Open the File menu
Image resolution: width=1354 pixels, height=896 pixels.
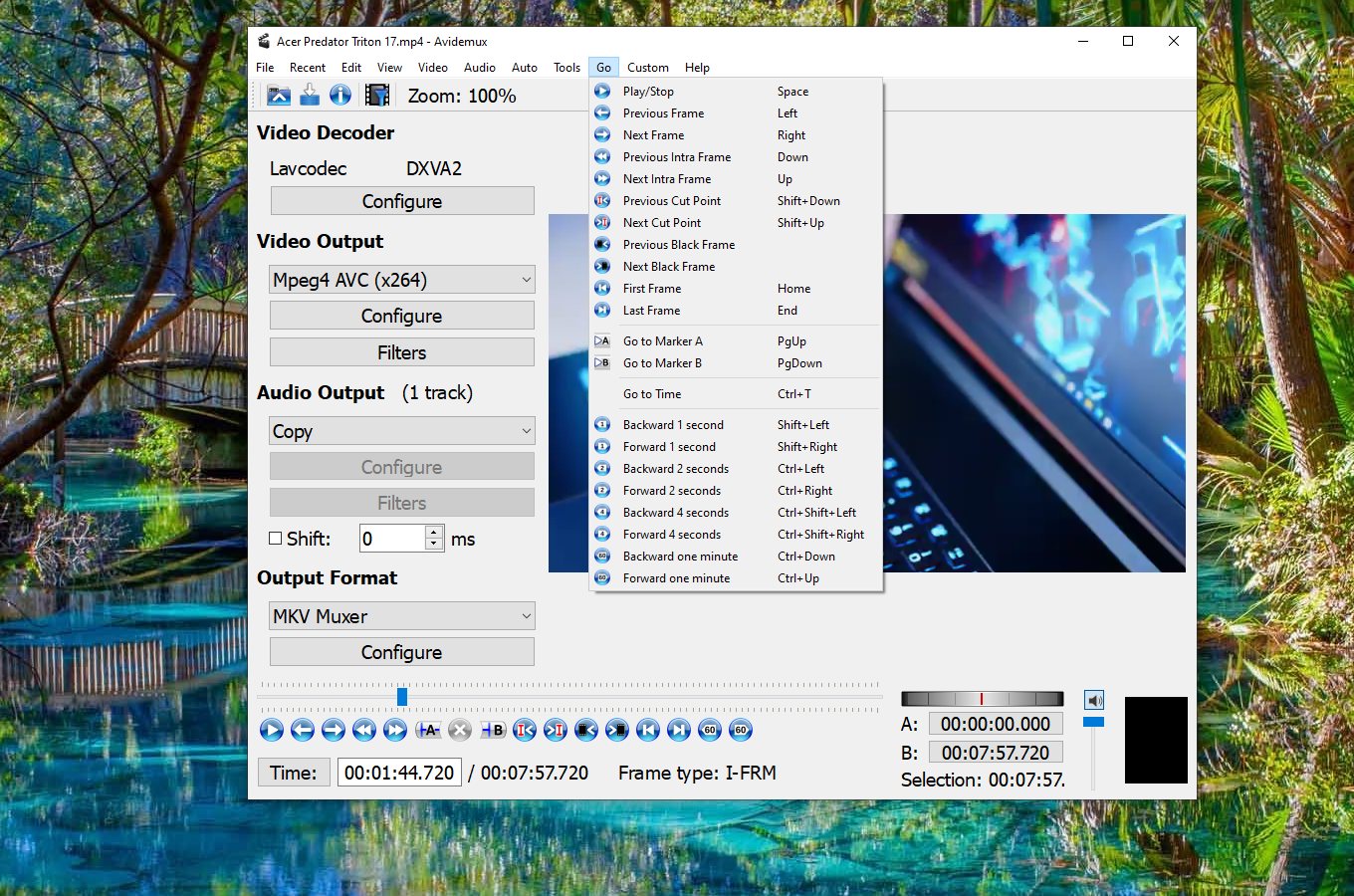(x=265, y=68)
